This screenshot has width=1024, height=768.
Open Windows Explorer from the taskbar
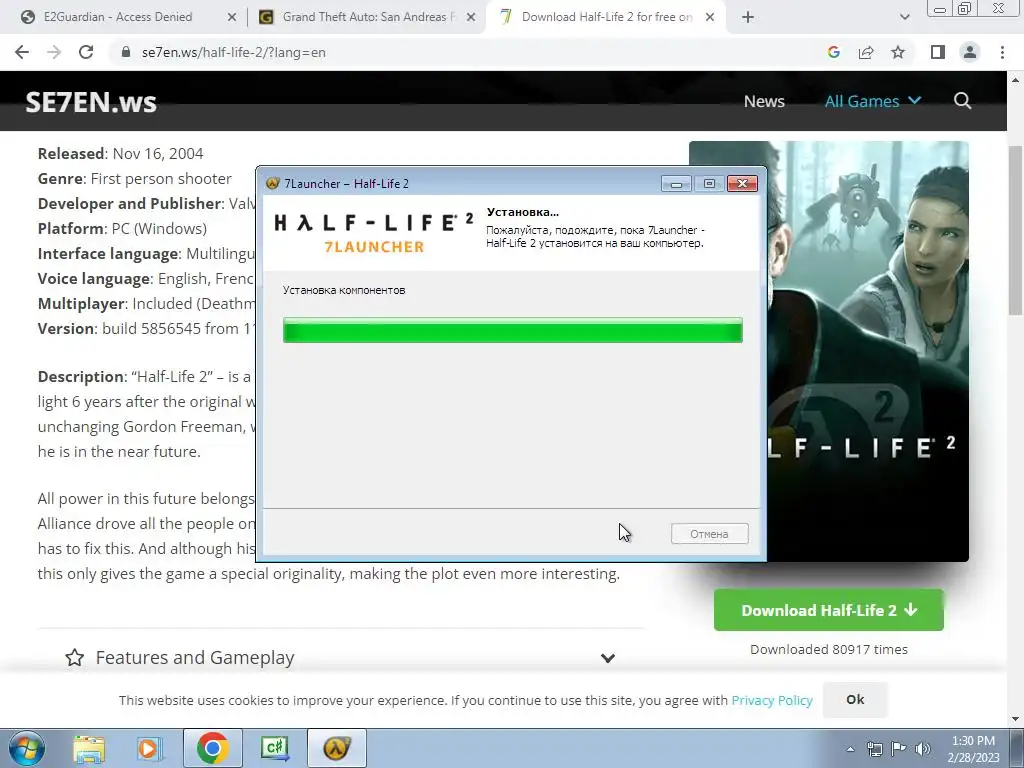pos(89,748)
